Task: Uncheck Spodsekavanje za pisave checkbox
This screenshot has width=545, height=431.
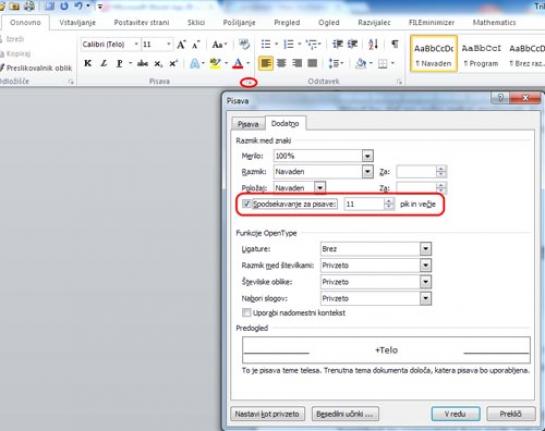Action: [x=246, y=204]
